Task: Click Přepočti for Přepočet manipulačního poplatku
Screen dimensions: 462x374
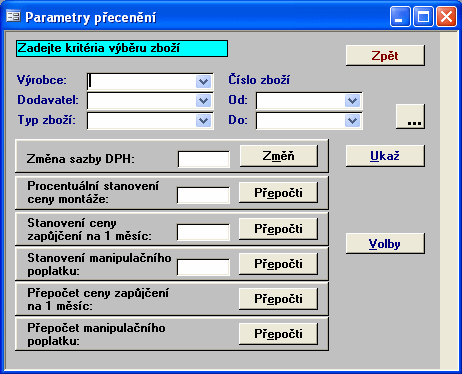Action: click(278, 334)
